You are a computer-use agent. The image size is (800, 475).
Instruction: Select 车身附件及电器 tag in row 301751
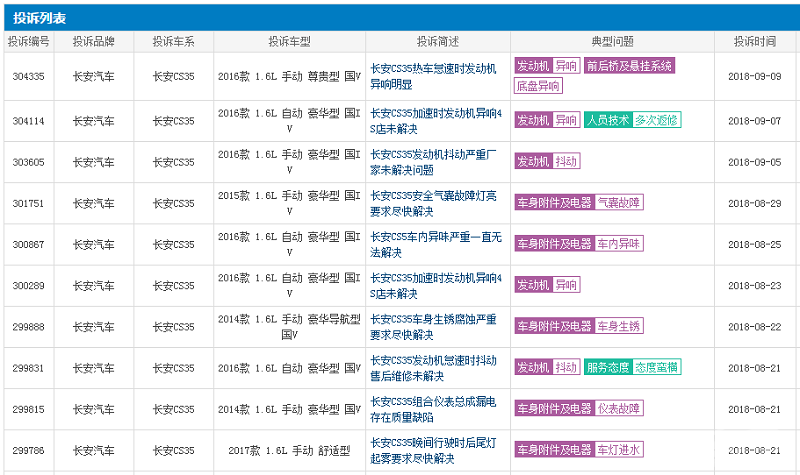[x=554, y=203]
